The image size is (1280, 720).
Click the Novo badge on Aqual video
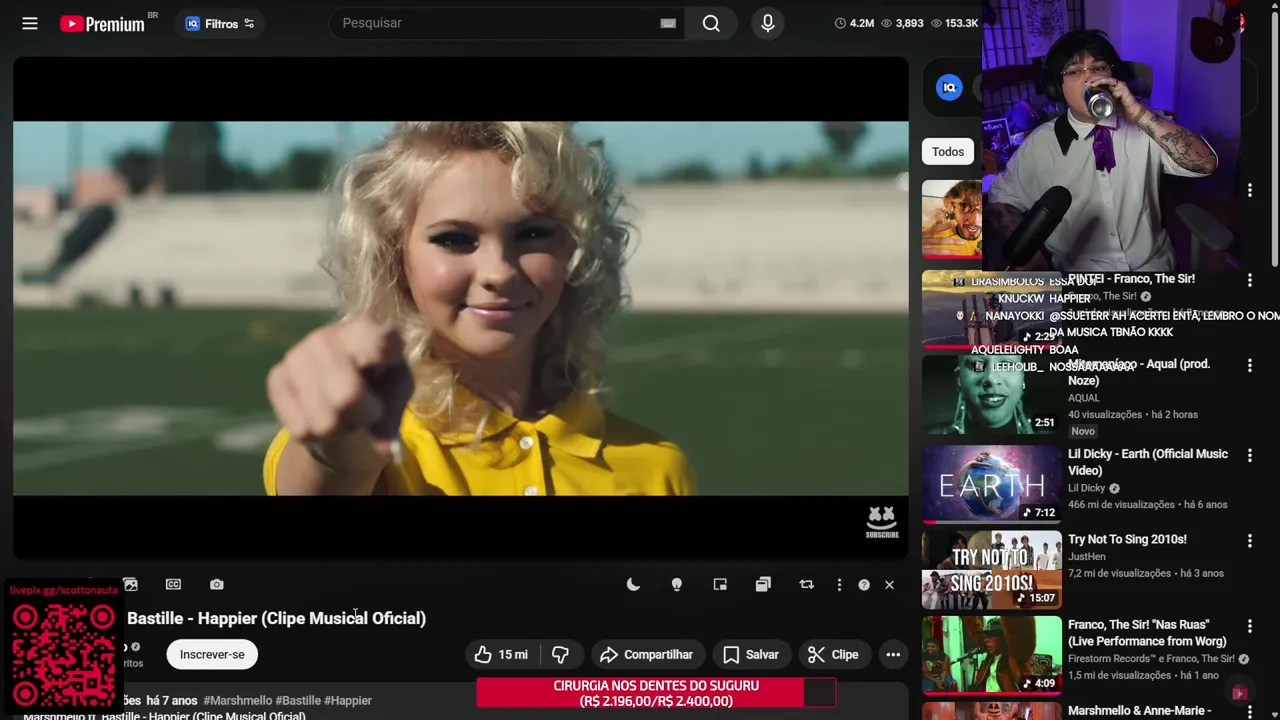1083,431
